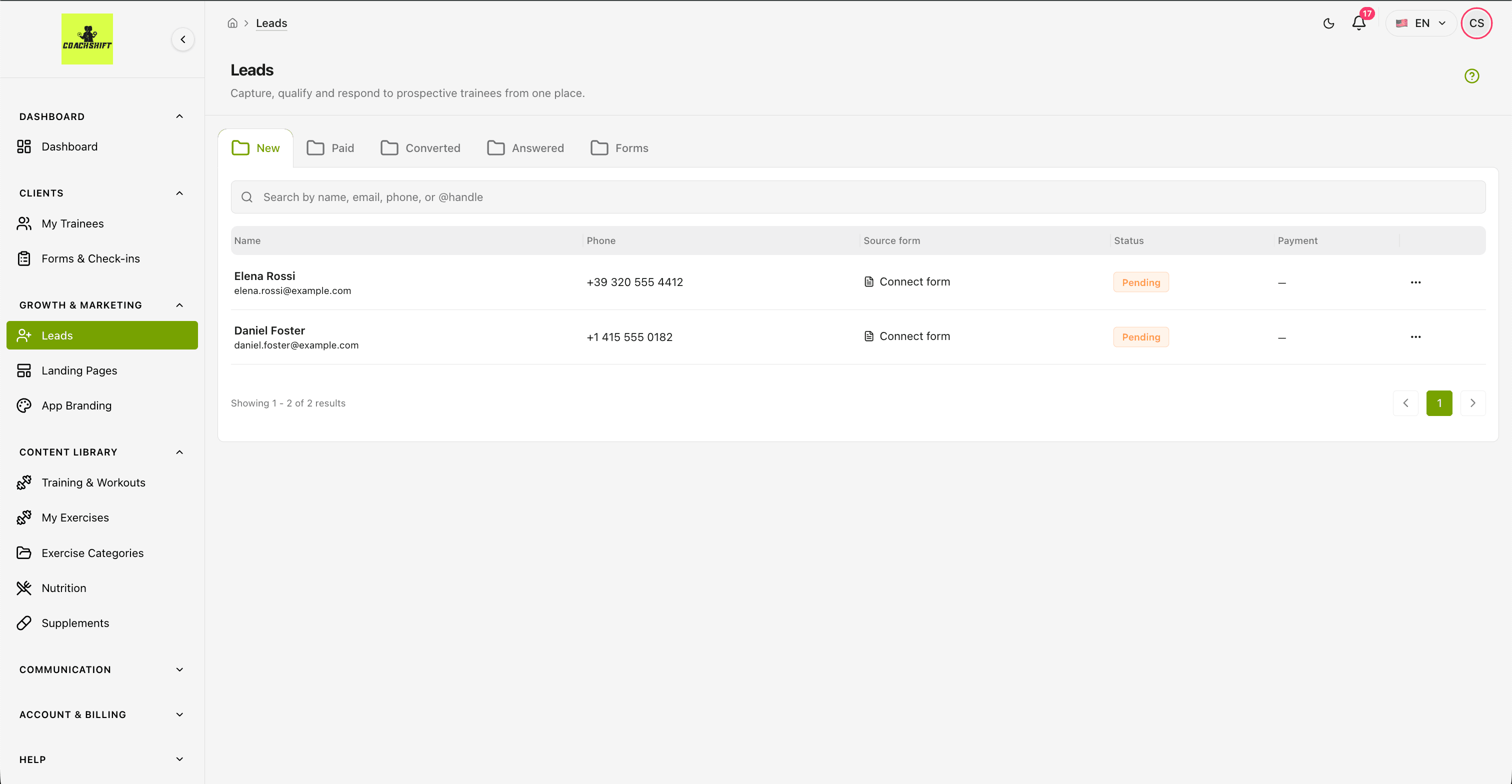The width and height of the screenshot is (1512, 784).
Task: Click email elena.rossi@example.com
Action: [x=292, y=290]
